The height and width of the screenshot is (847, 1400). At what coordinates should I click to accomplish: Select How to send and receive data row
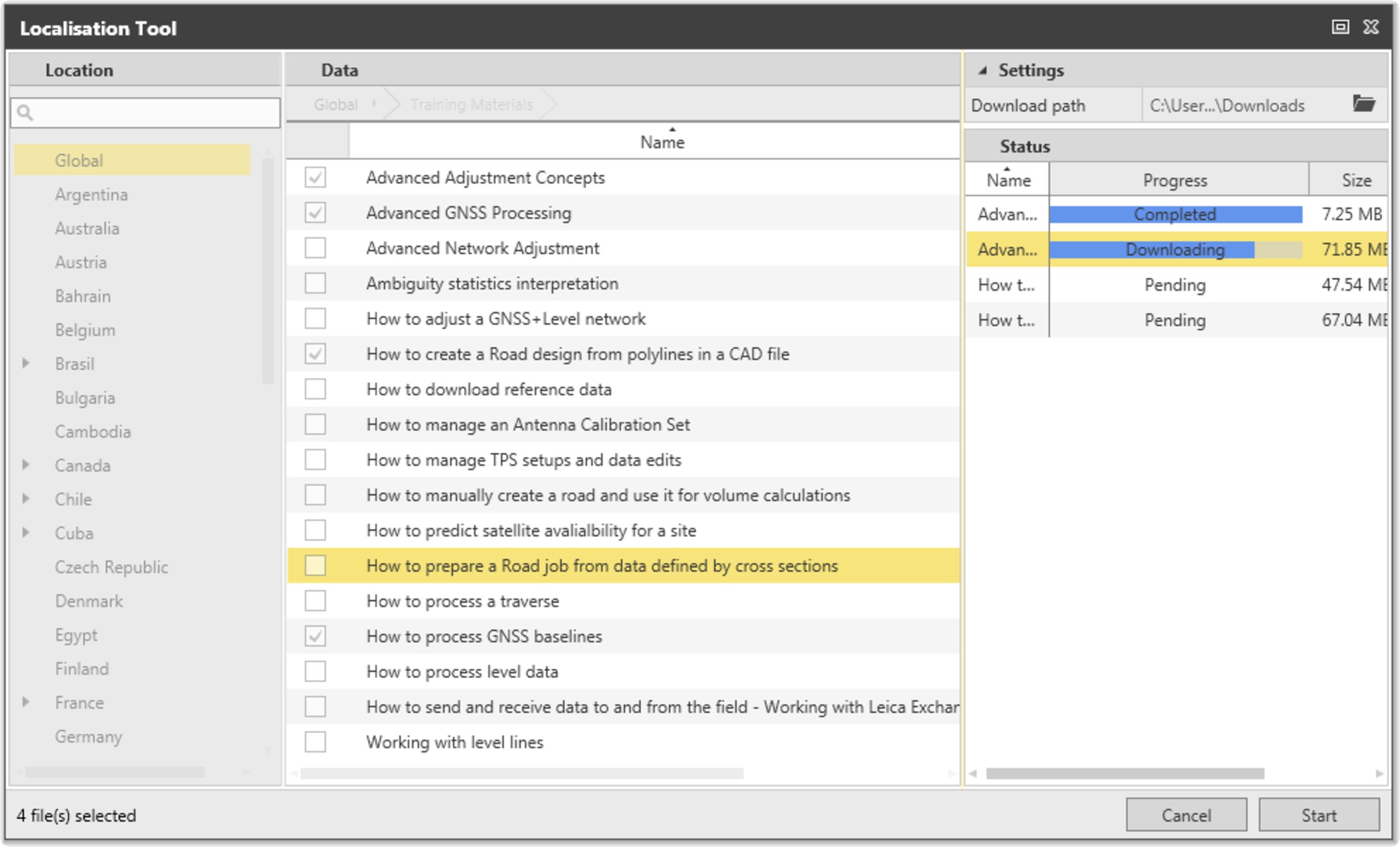point(623,706)
